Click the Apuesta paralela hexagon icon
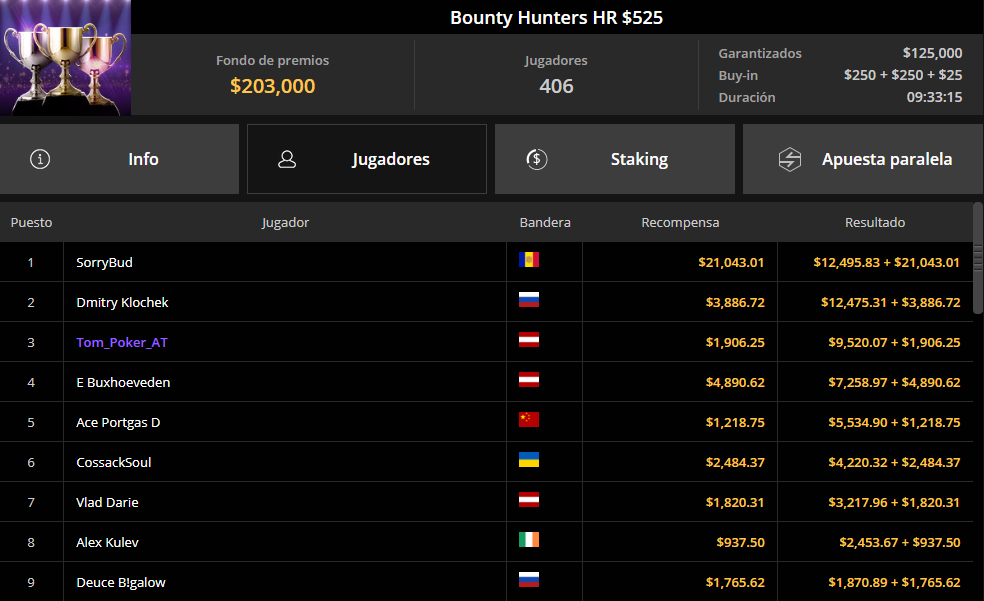The height and width of the screenshot is (601, 984). click(789, 159)
